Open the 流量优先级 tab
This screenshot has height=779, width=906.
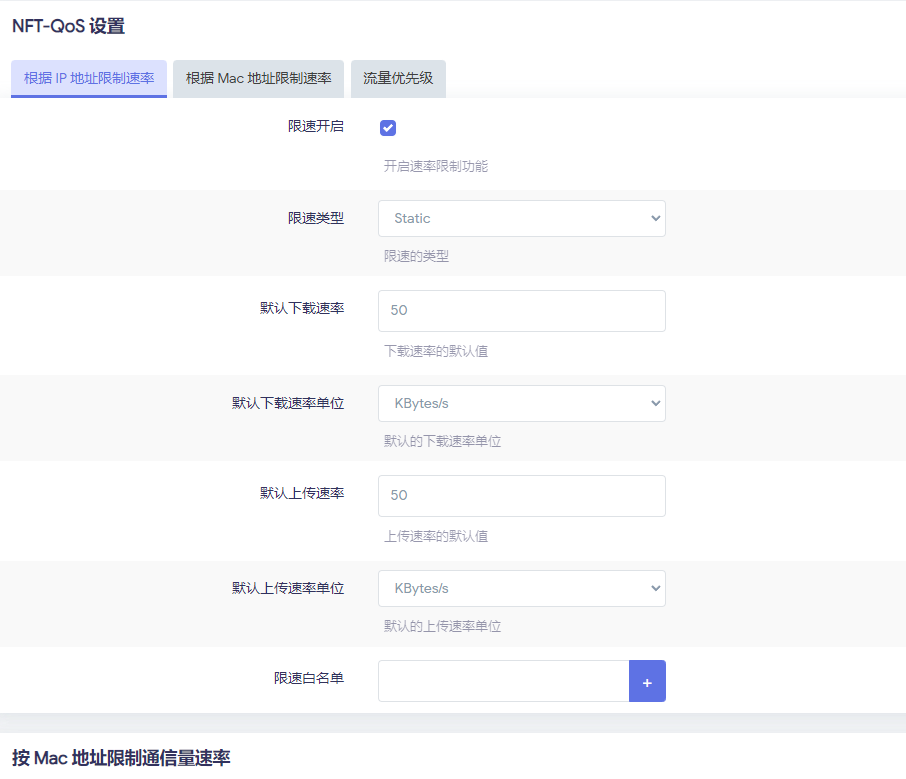tap(397, 78)
